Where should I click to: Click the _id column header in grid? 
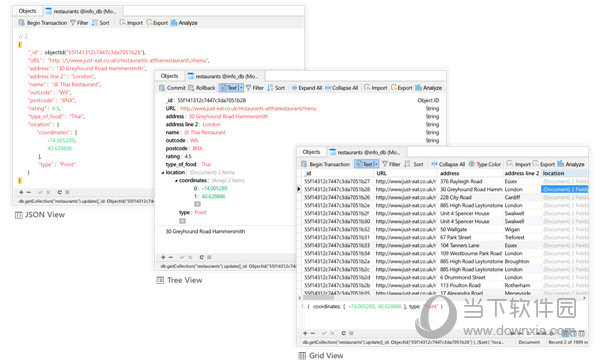(338, 173)
